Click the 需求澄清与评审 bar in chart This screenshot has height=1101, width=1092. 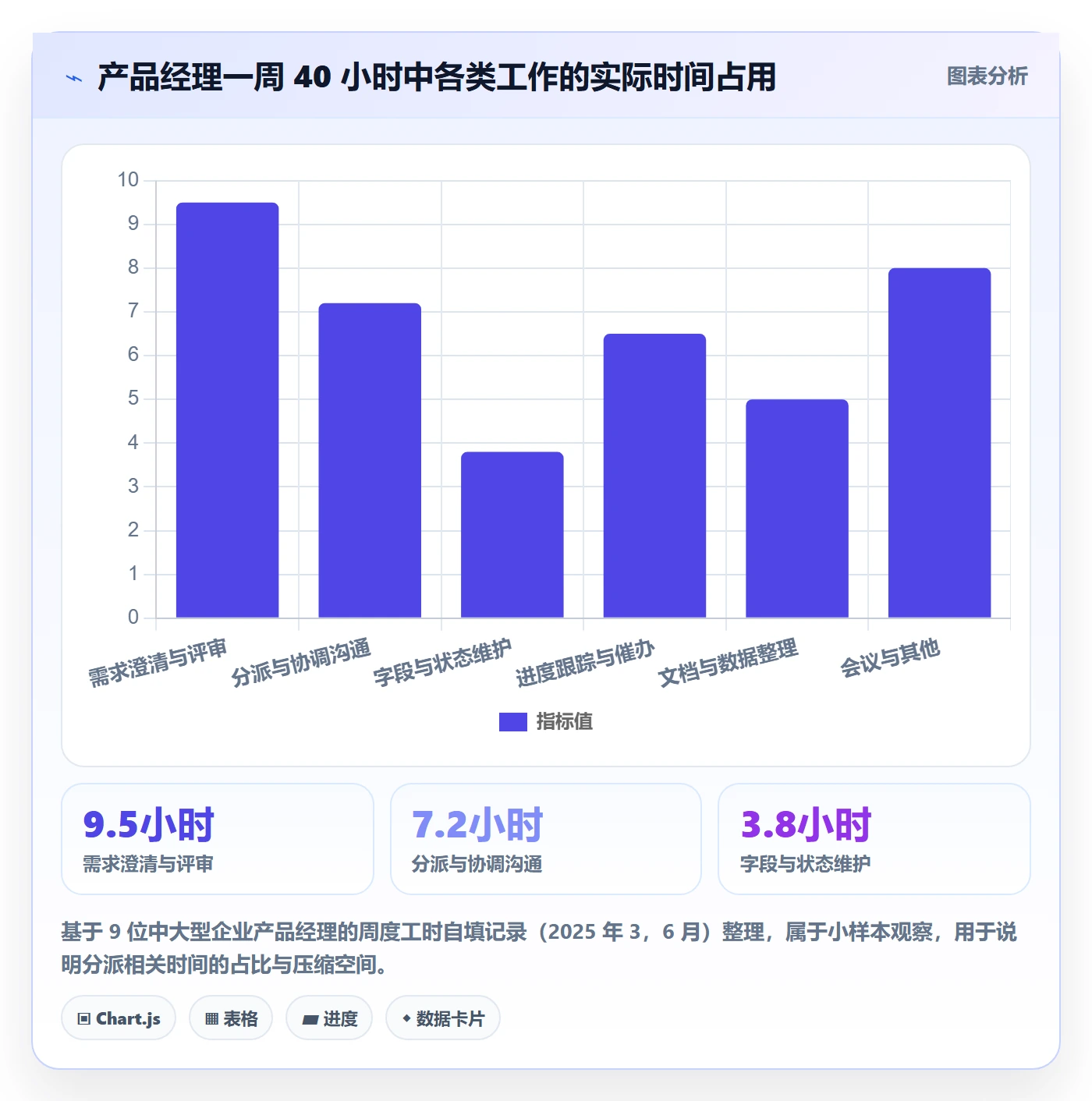227,410
